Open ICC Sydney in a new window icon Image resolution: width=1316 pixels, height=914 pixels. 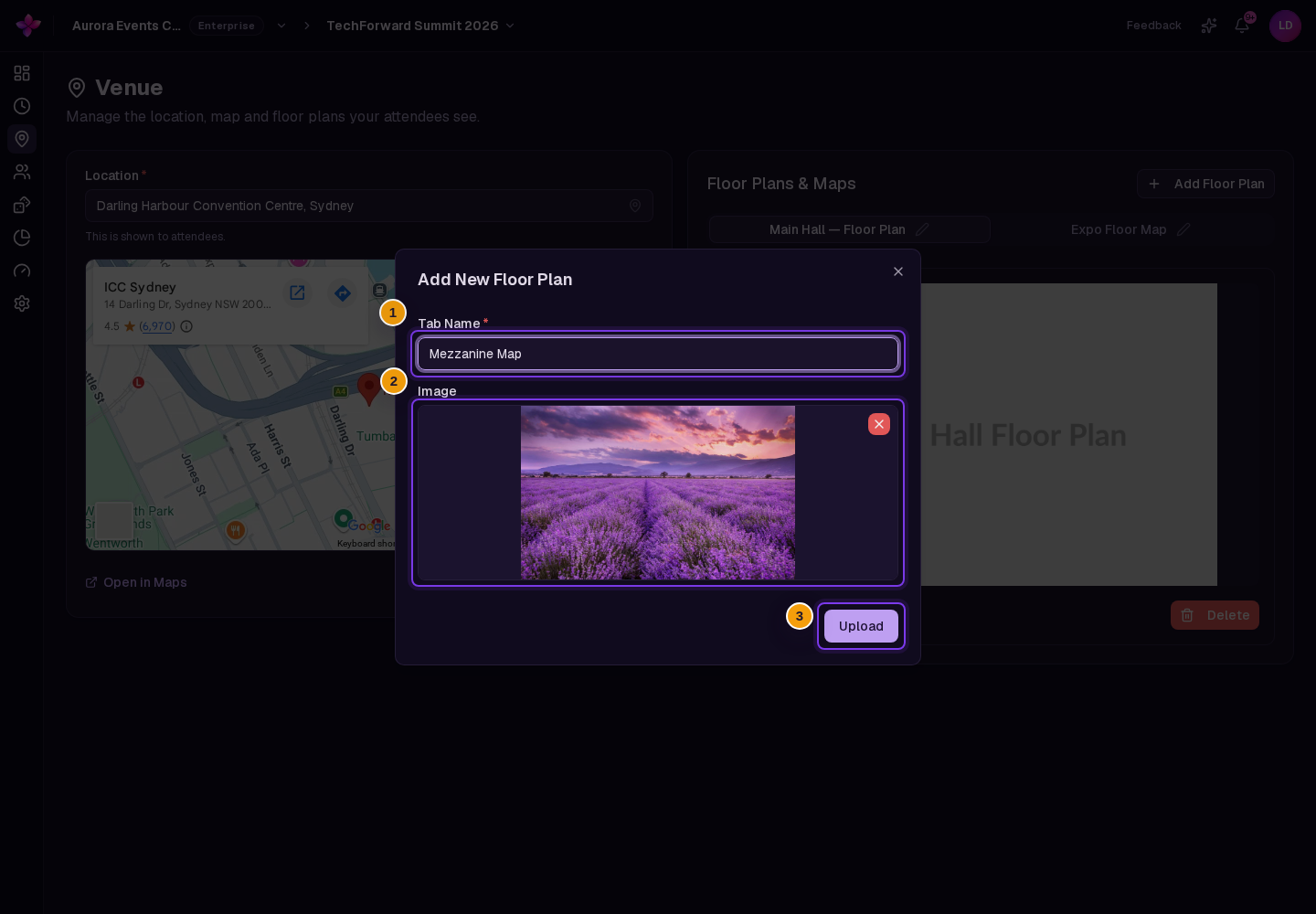297,292
